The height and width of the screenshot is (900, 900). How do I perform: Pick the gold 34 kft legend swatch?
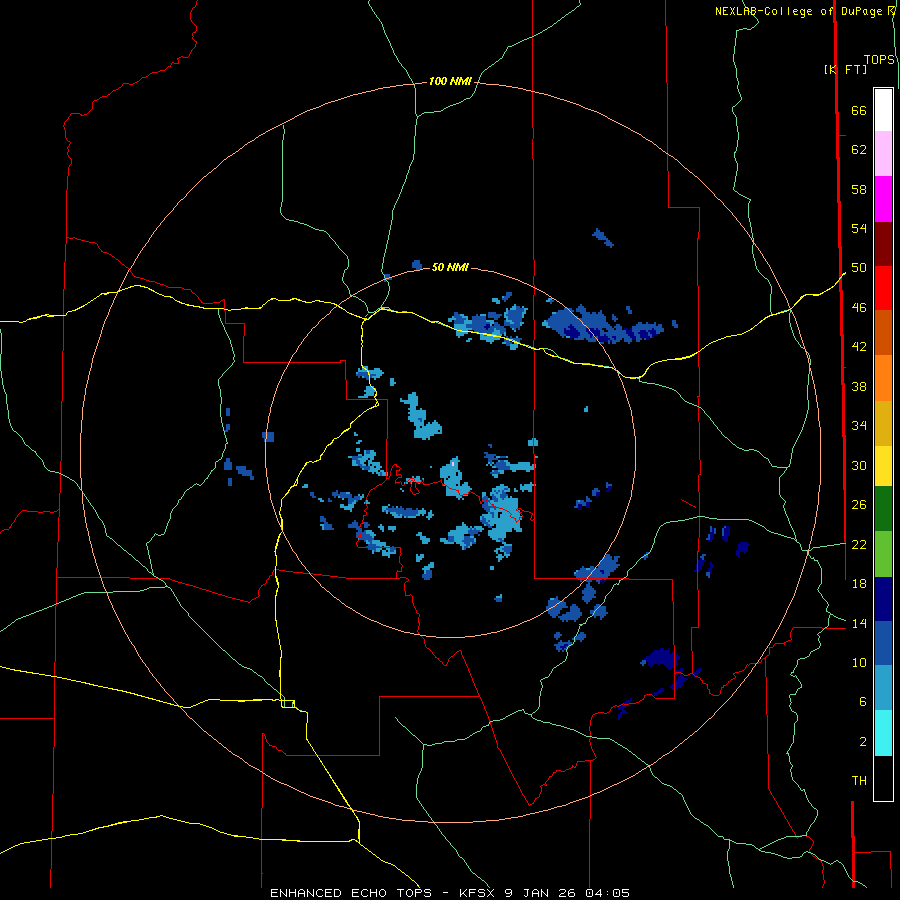click(883, 422)
